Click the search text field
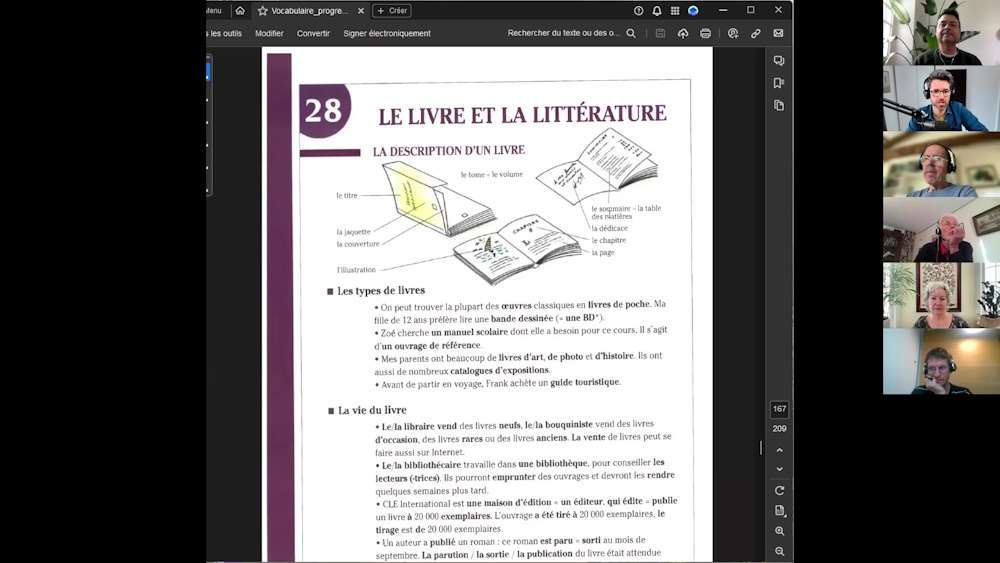Viewport: 1000px width, 563px height. 563,33
